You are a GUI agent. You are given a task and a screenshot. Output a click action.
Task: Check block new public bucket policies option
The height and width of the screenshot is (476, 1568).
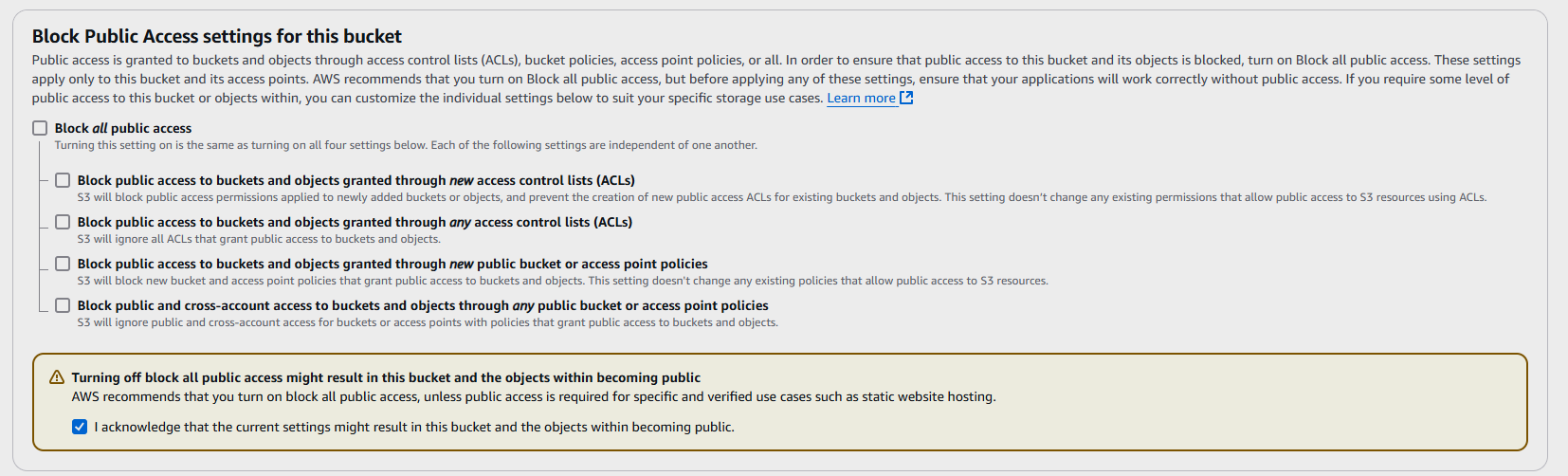point(63,264)
